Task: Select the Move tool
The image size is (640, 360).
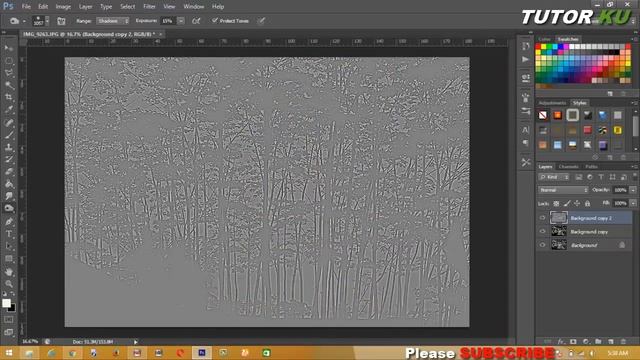Action: 9,48
